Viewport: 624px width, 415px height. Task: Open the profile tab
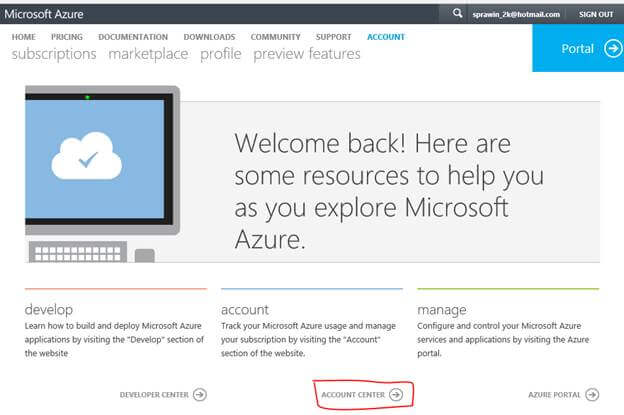pos(220,54)
